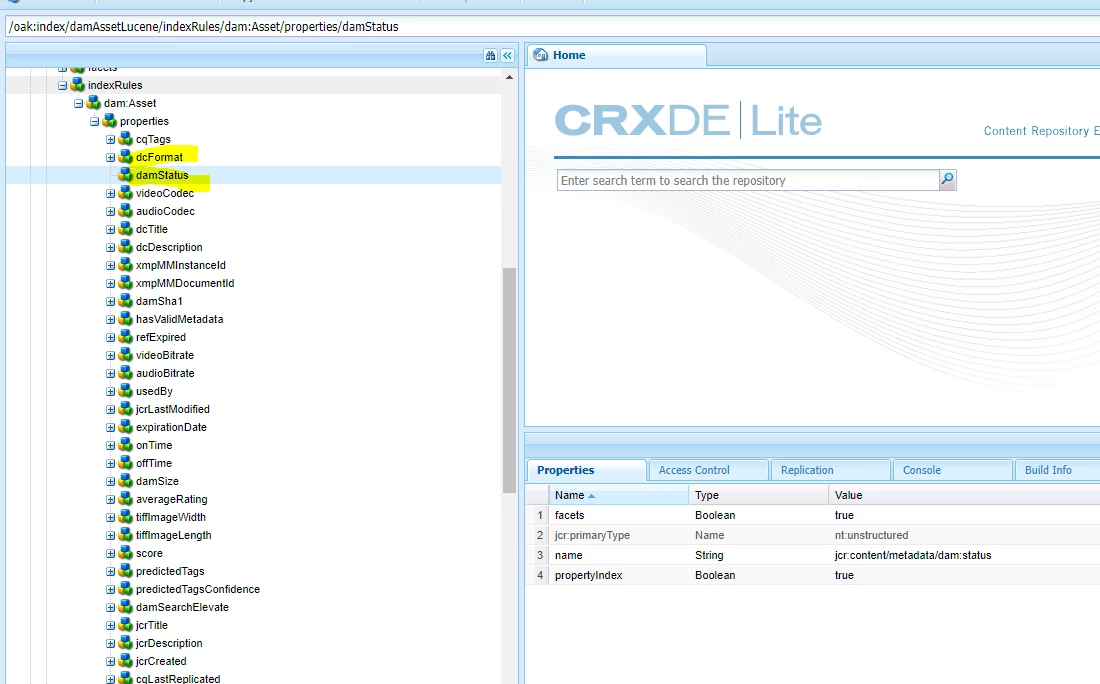Expand the videoBitrate tree node
This screenshot has height=684, width=1100.
110,355
